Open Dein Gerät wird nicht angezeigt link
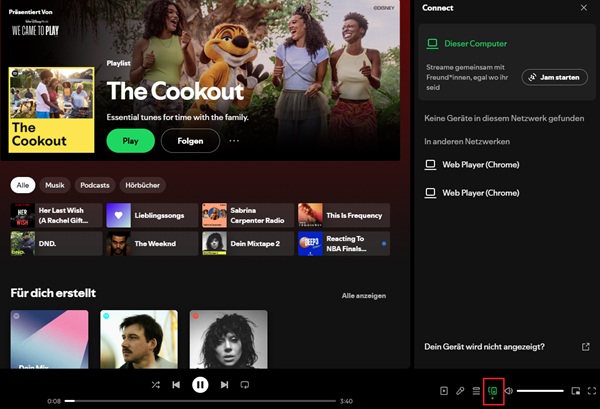The height and width of the screenshot is (409, 600). (x=484, y=347)
